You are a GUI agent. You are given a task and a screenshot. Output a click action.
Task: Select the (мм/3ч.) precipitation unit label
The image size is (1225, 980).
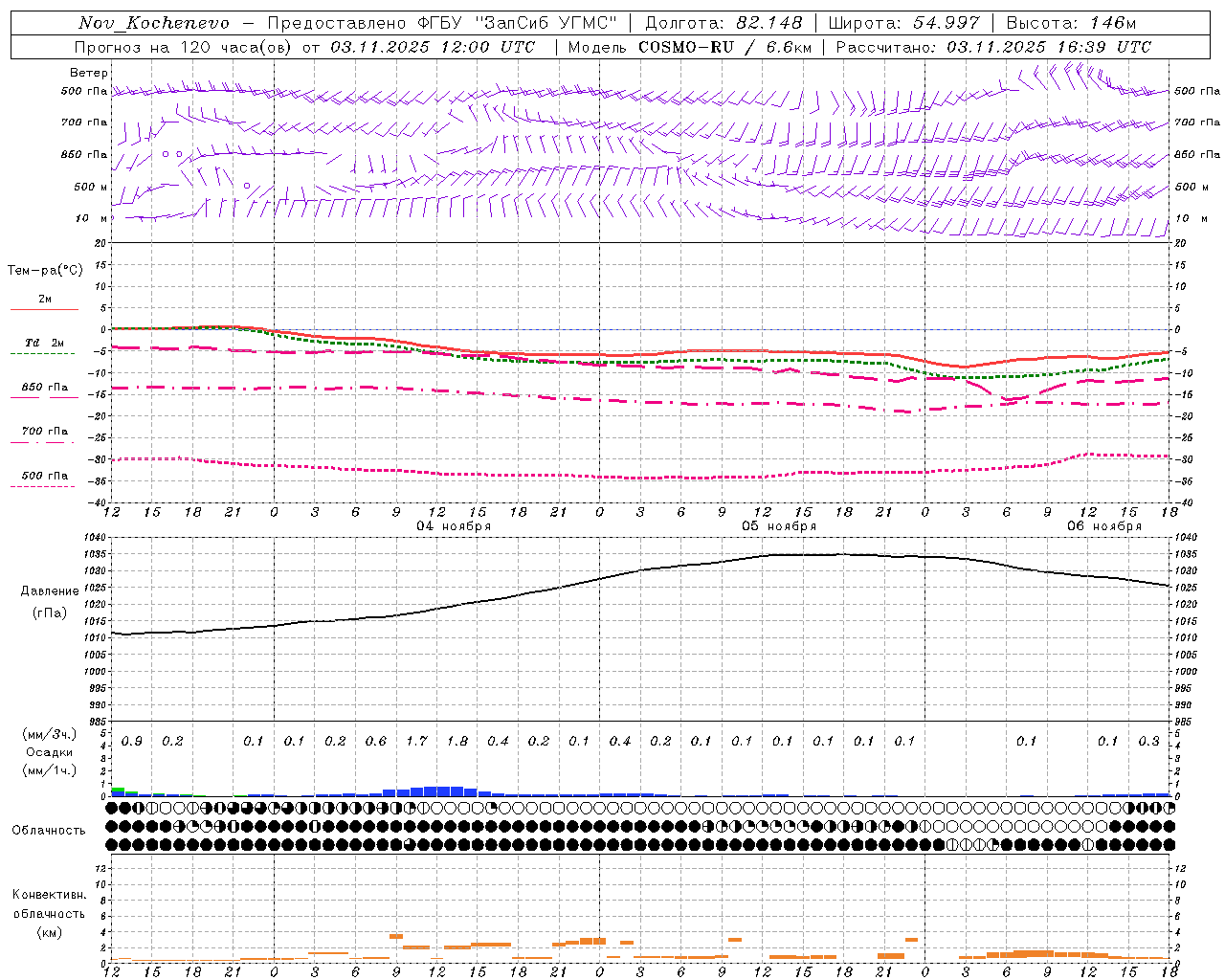tap(50, 734)
